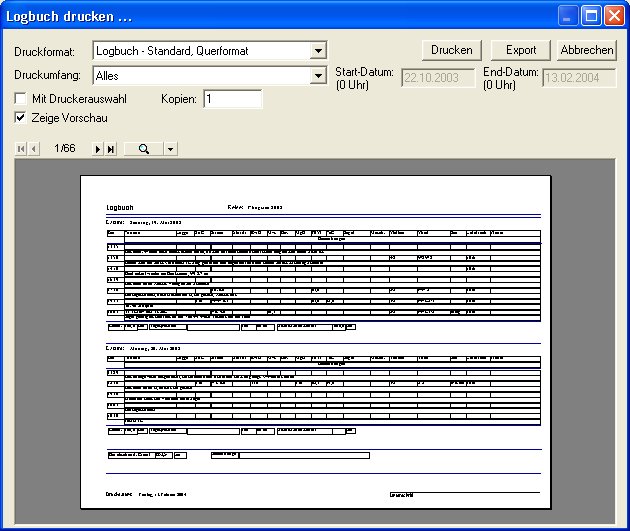
Task: Enable Mit Druckerauswahl checkbox
Action: [x=20, y=98]
